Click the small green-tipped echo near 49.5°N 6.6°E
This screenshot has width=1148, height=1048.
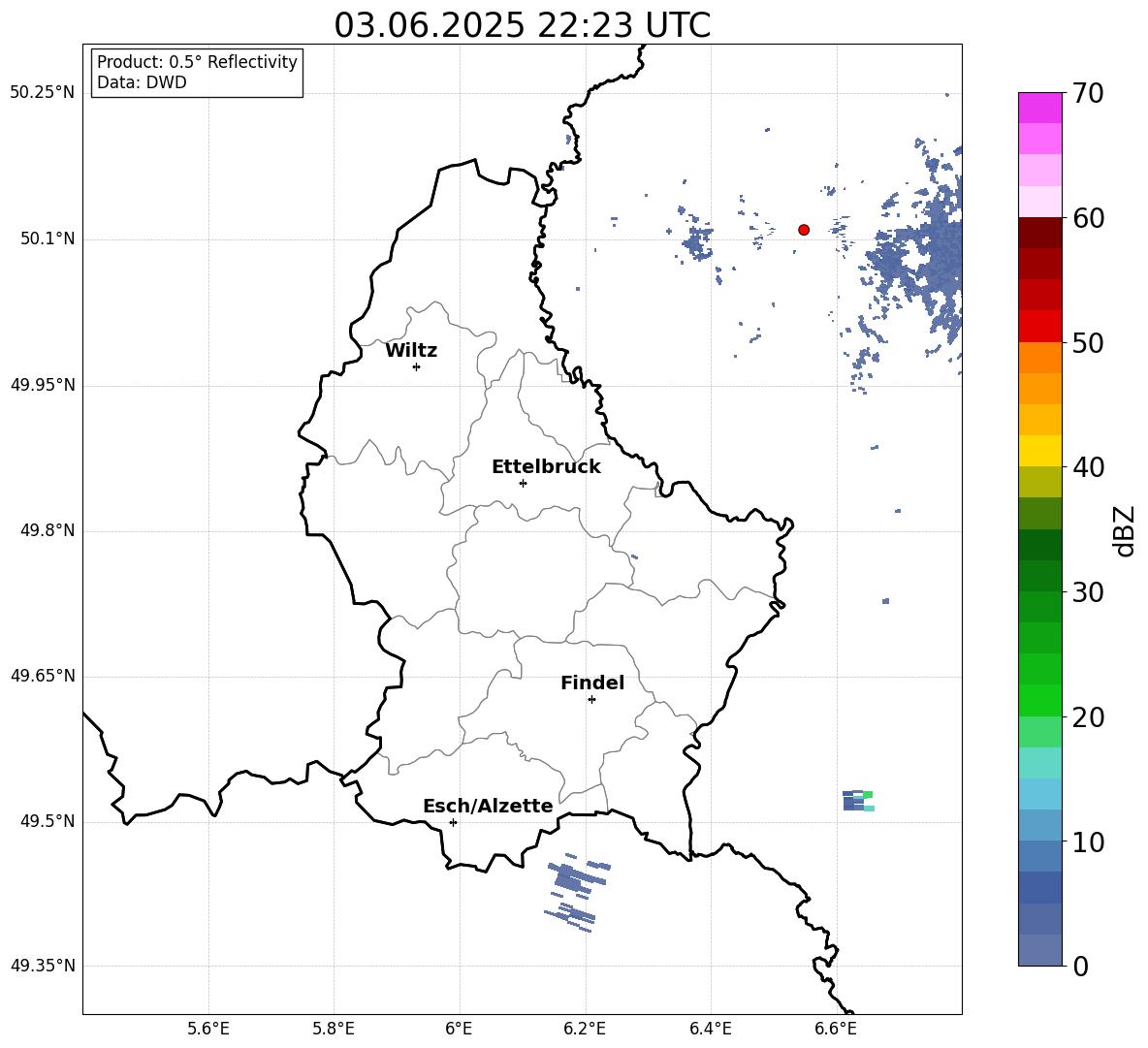coord(858,801)
